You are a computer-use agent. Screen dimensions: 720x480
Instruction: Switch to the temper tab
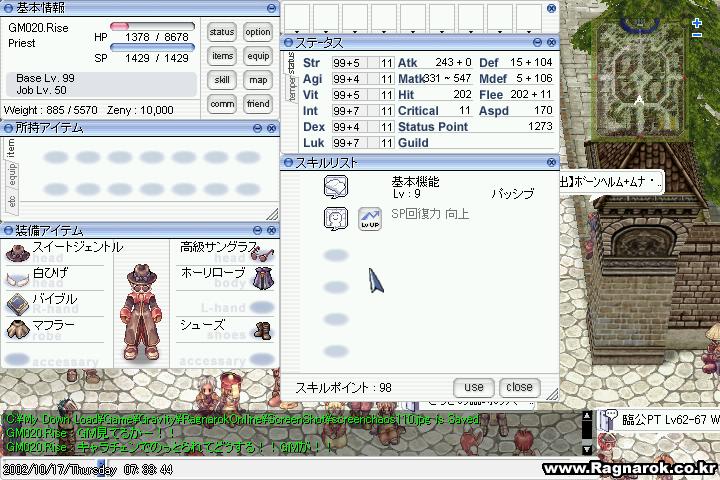(x=291, y=89)
